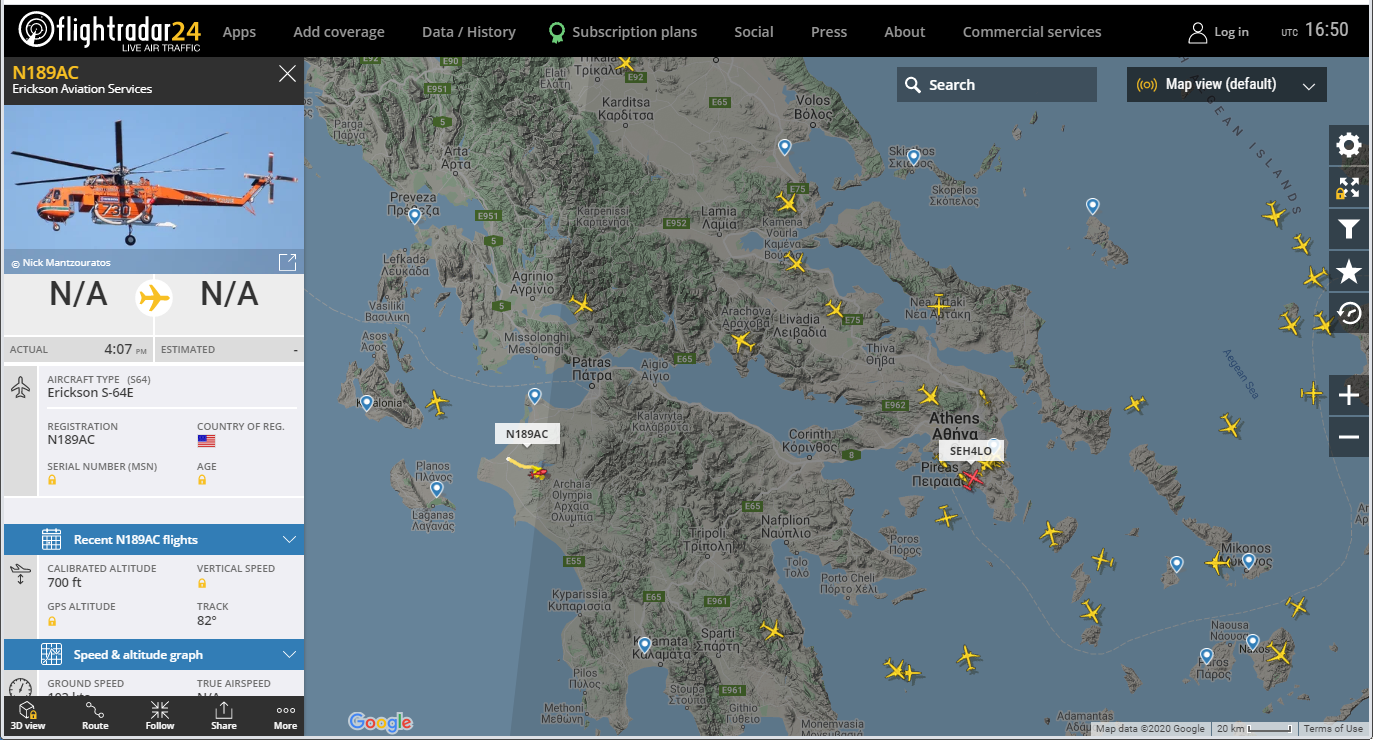Expand Speed & altitude graph section
This screenshot has height=740, width=1373.
(x=154, y=655)
